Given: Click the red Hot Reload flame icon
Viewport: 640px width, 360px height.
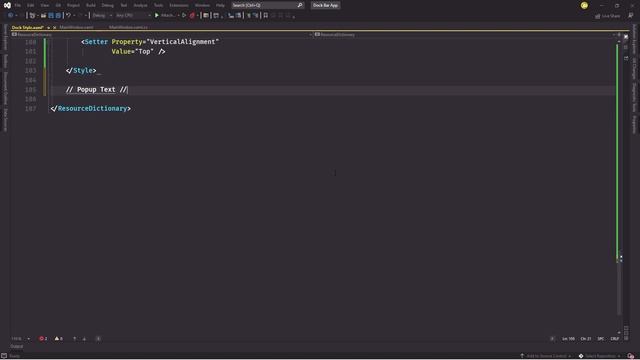Looking at the screenshot, I should (x=192, y=16).
